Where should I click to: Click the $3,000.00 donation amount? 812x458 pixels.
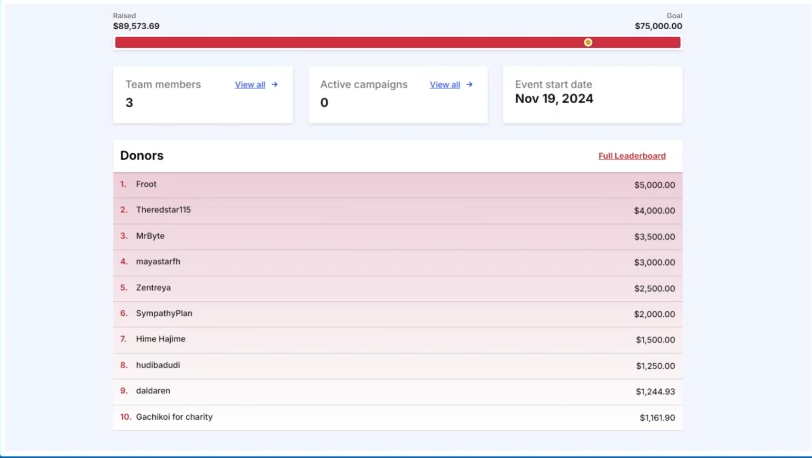coord(655,263)
